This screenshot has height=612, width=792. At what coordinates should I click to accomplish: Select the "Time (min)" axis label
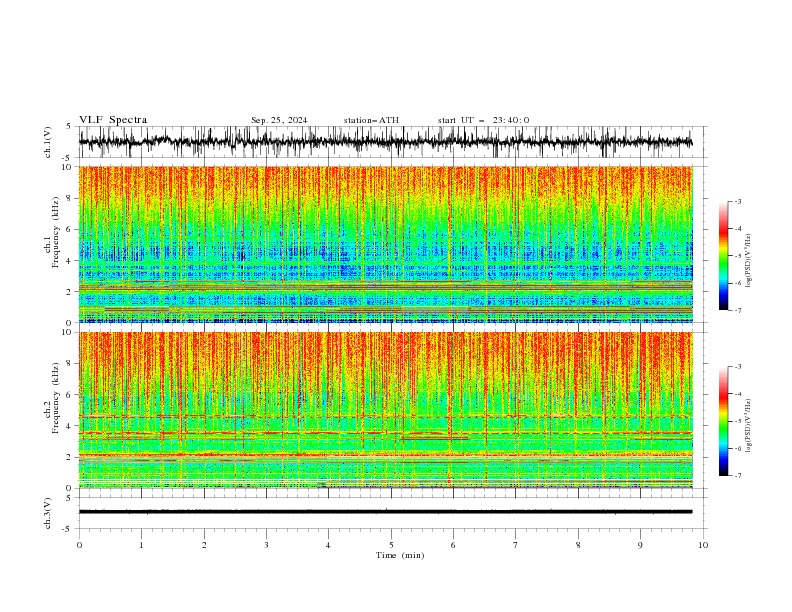[x=400, y=555]
